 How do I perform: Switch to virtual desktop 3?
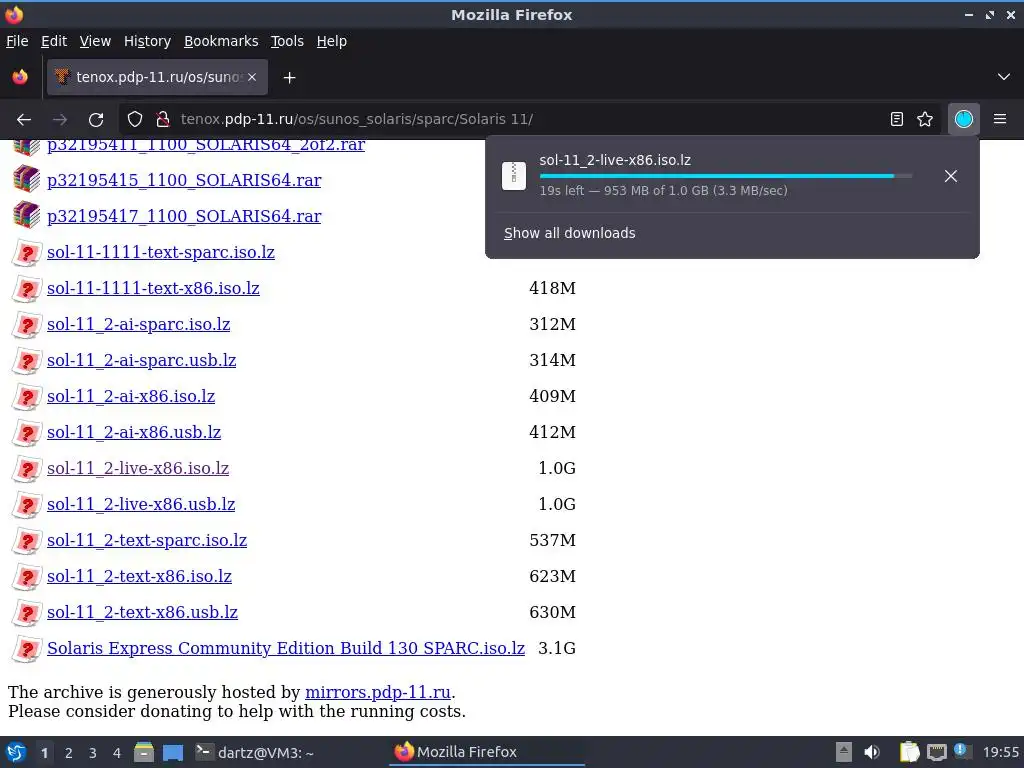tap(93, 753)
